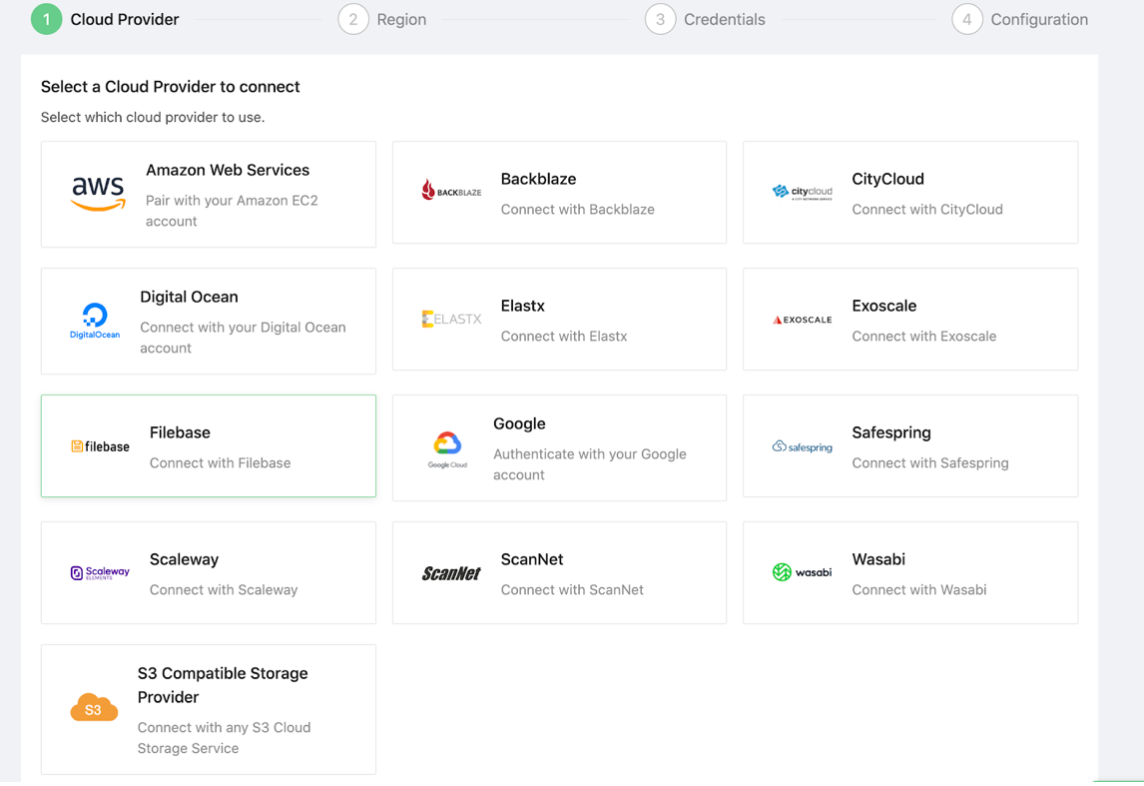This screenshot has height=786, width=1144.
Task: Select the Amazon Web Services title
Action: click(x=228, y=170)
